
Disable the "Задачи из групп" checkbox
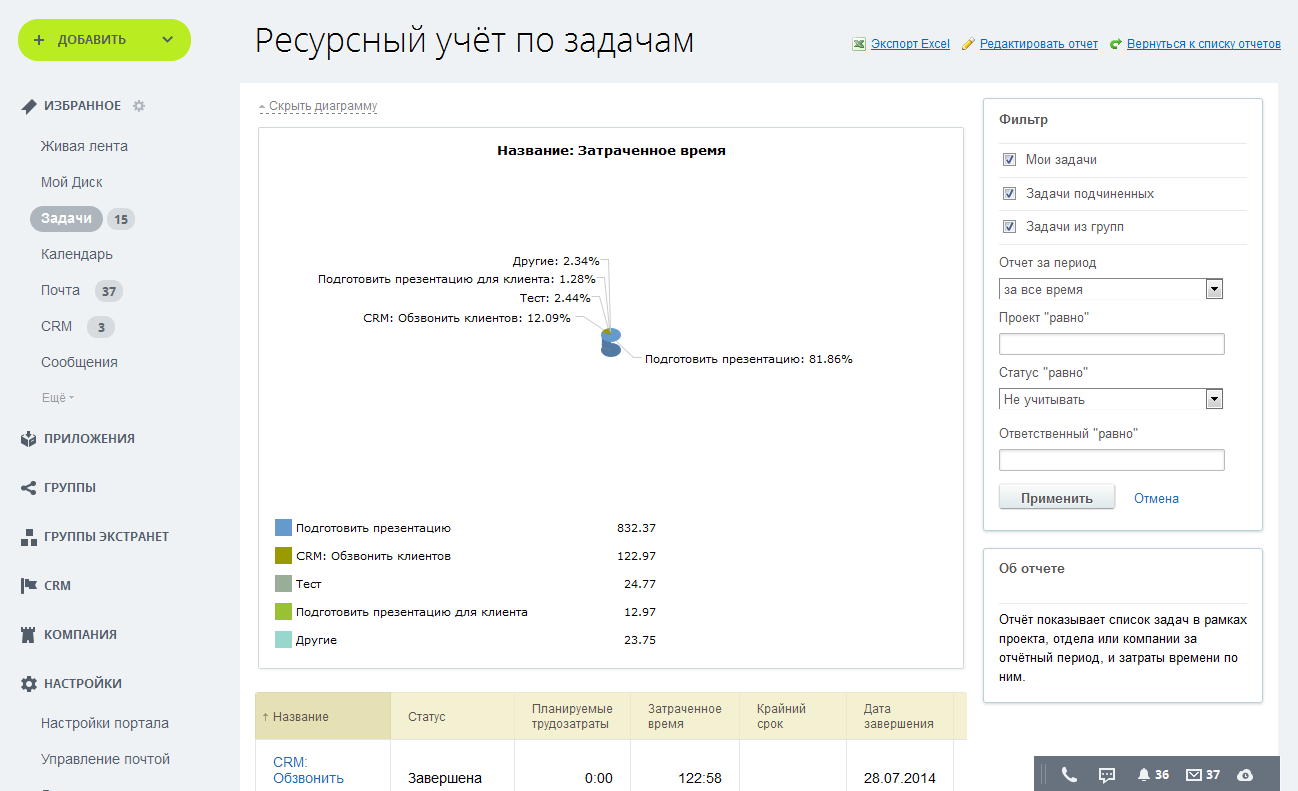pos(1009,227)
